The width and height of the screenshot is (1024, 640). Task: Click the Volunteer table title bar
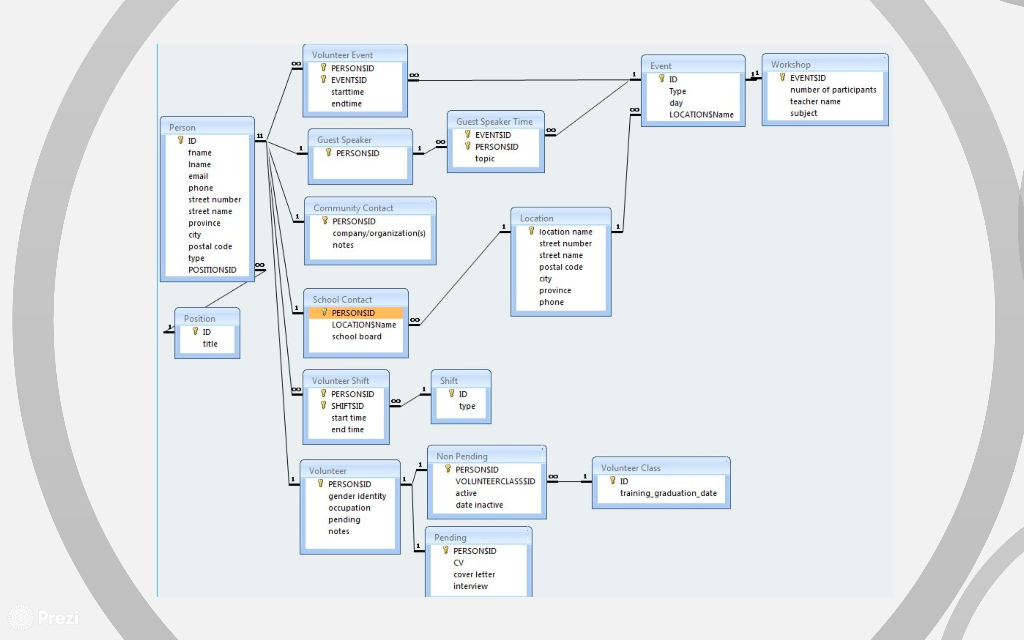[350, 470]
